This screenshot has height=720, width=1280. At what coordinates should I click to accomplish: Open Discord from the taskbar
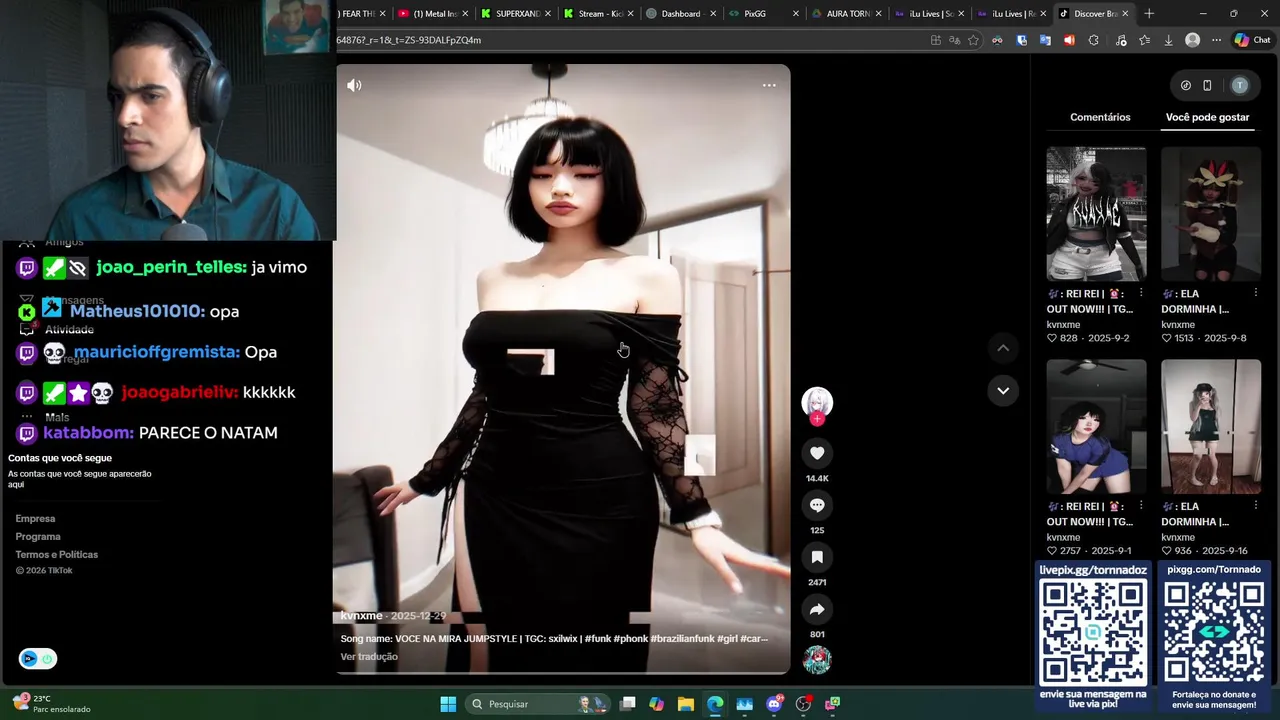tap(774, 704)
